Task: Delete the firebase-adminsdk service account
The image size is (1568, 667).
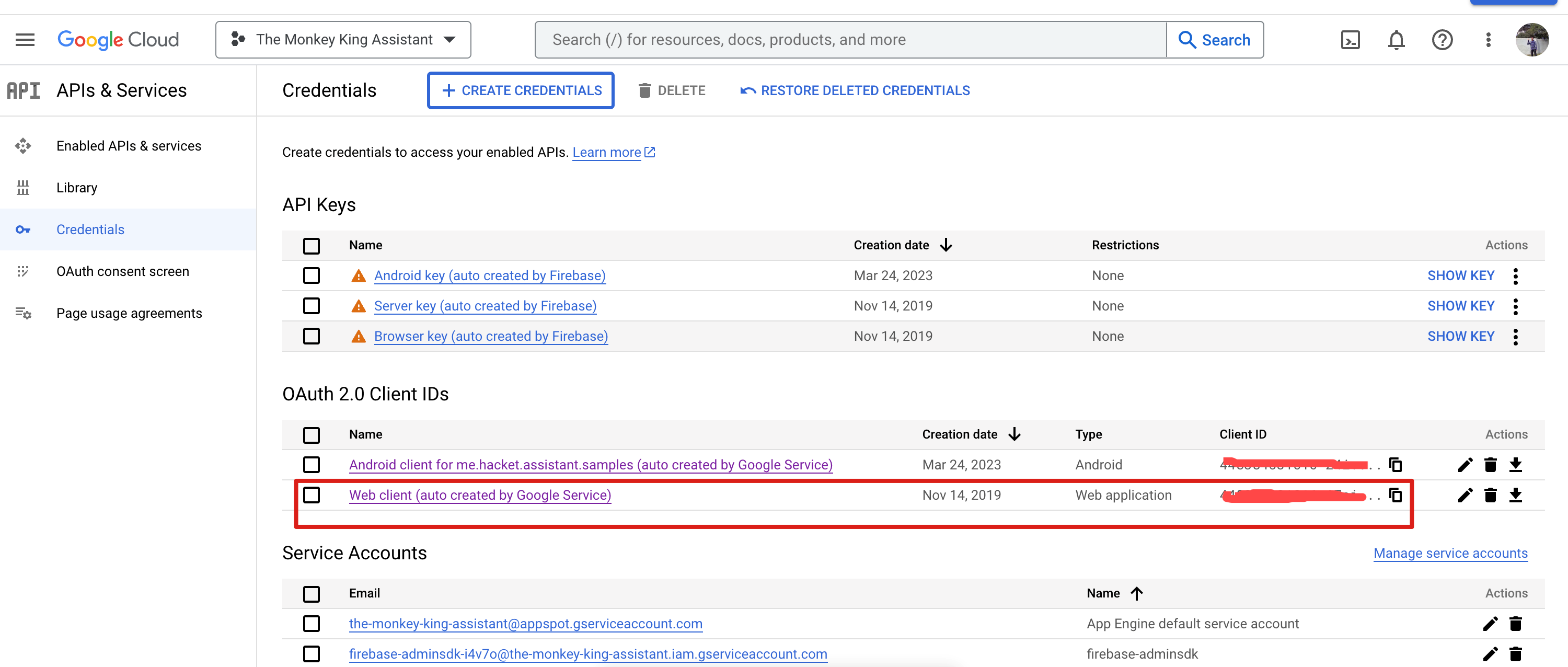Action: point(1515,653)
